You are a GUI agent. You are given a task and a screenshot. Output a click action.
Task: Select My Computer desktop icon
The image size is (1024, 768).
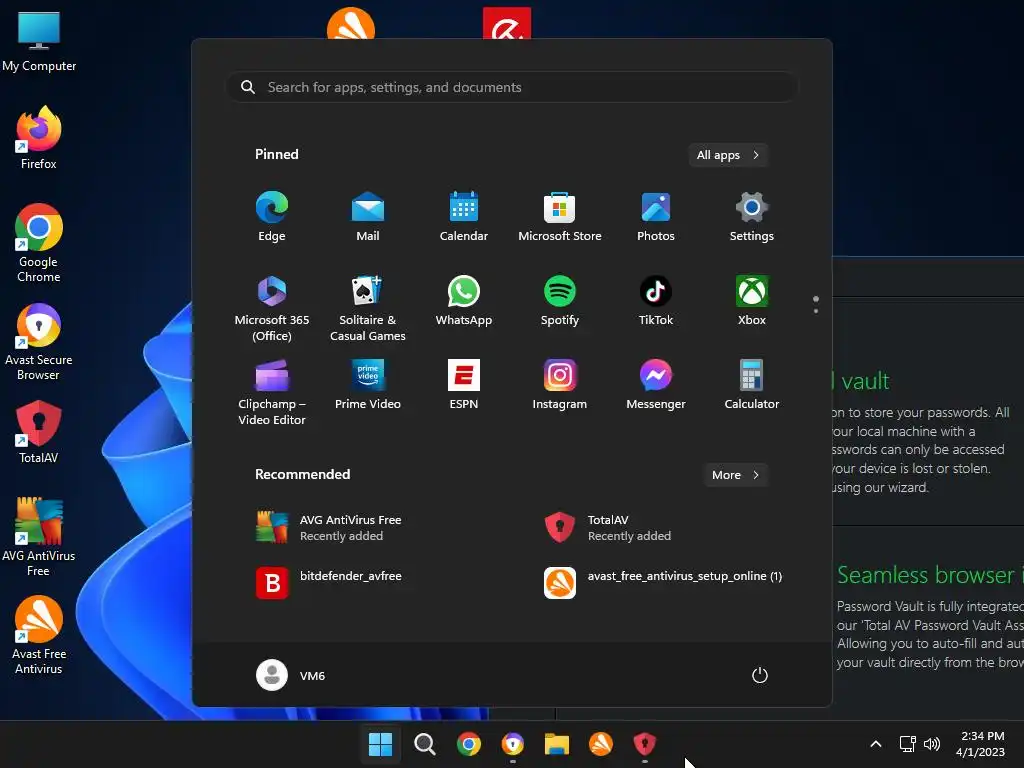(x=39, y=42)
